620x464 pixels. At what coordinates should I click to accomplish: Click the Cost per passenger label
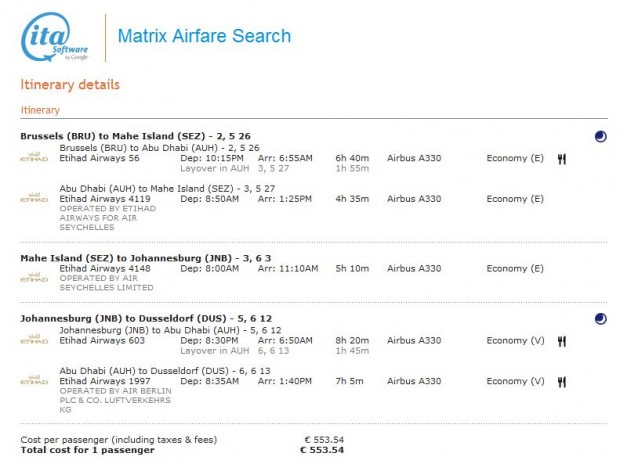(119, 440)
